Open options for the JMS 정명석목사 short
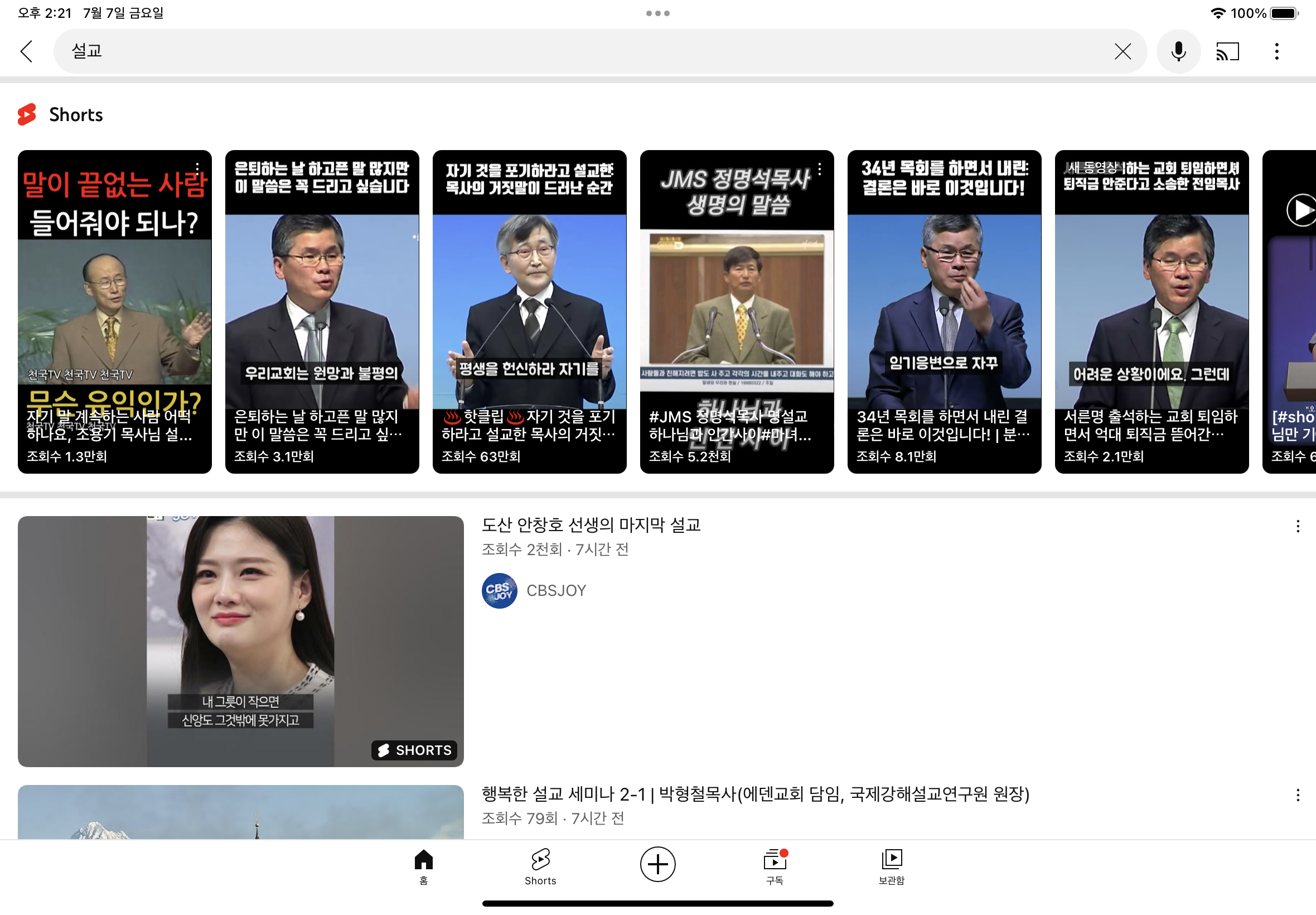Image resolution: width=1316 pixels, height=915 pixels. tap(819, 168)
